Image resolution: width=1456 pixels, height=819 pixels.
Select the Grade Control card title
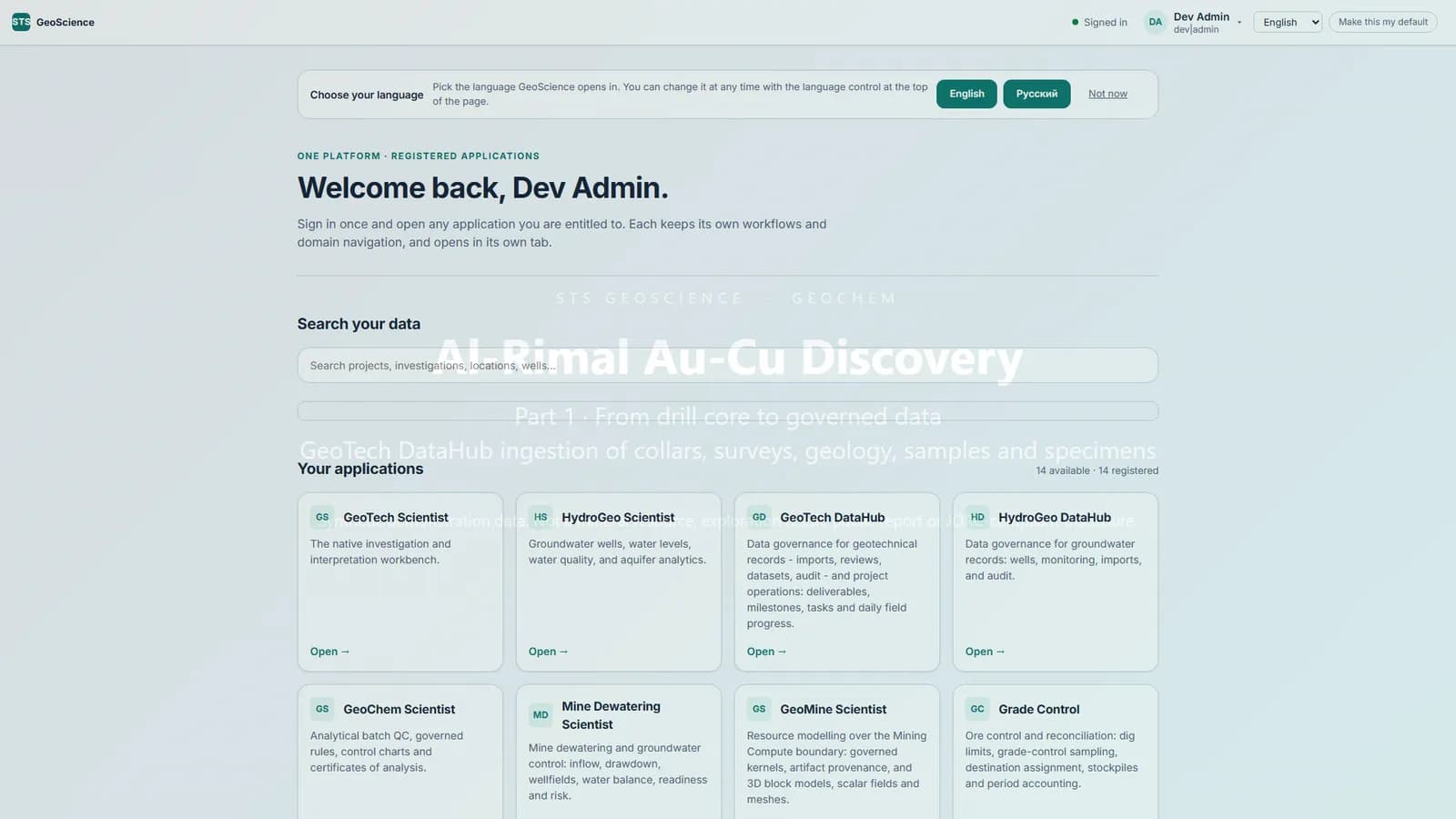[x=1038, y=710]
